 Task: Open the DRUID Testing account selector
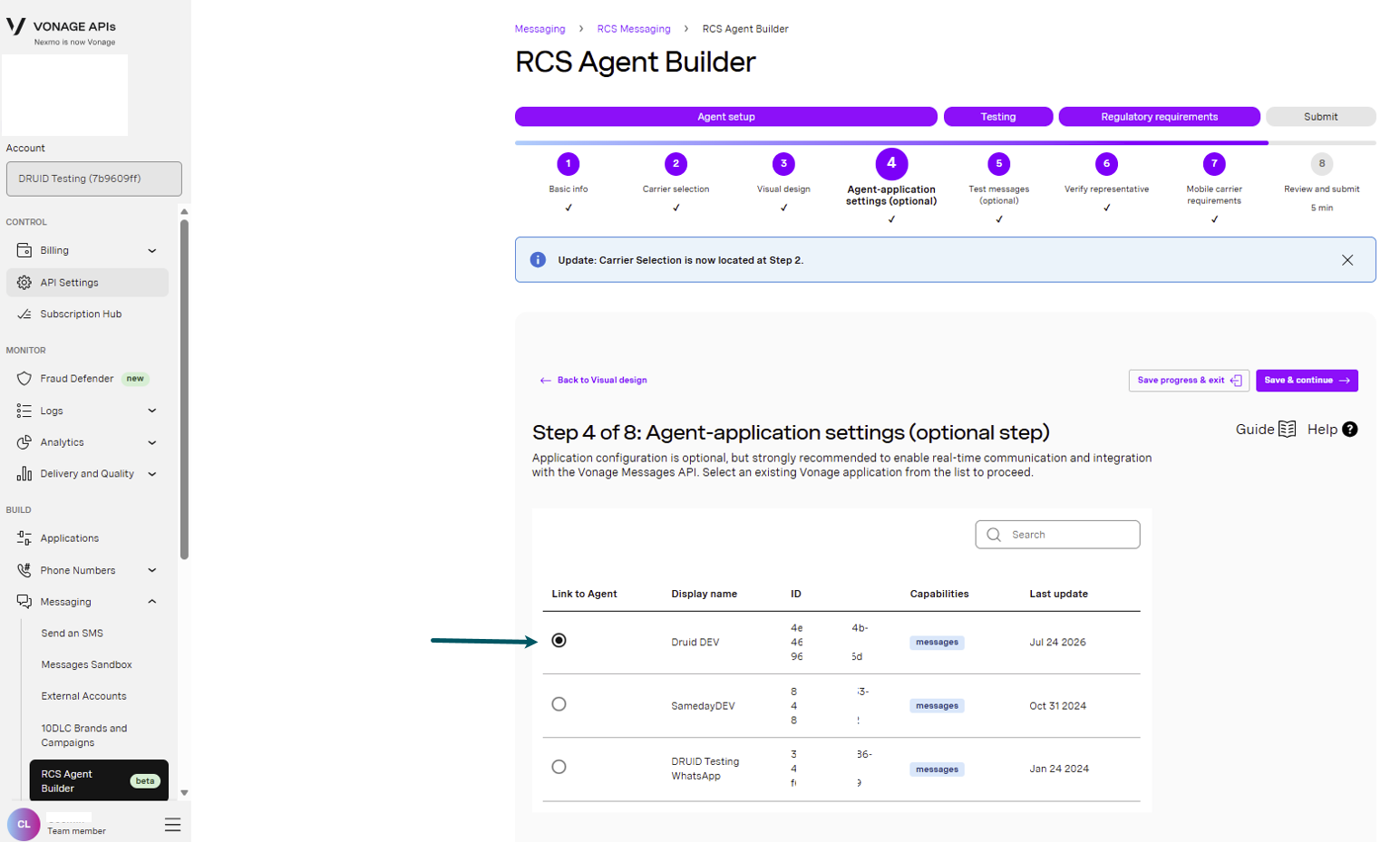click(94, 179)
